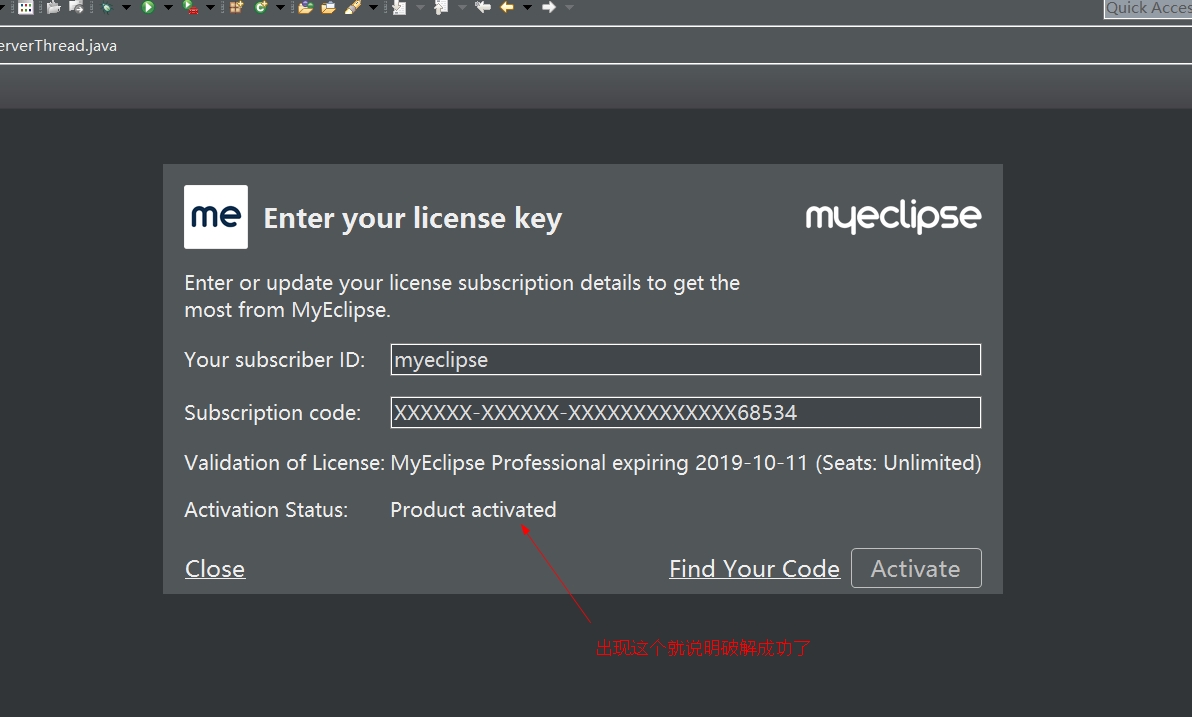1192x717 pixels.
Task: Click the Activate button
Action: (x=916, y=568)
